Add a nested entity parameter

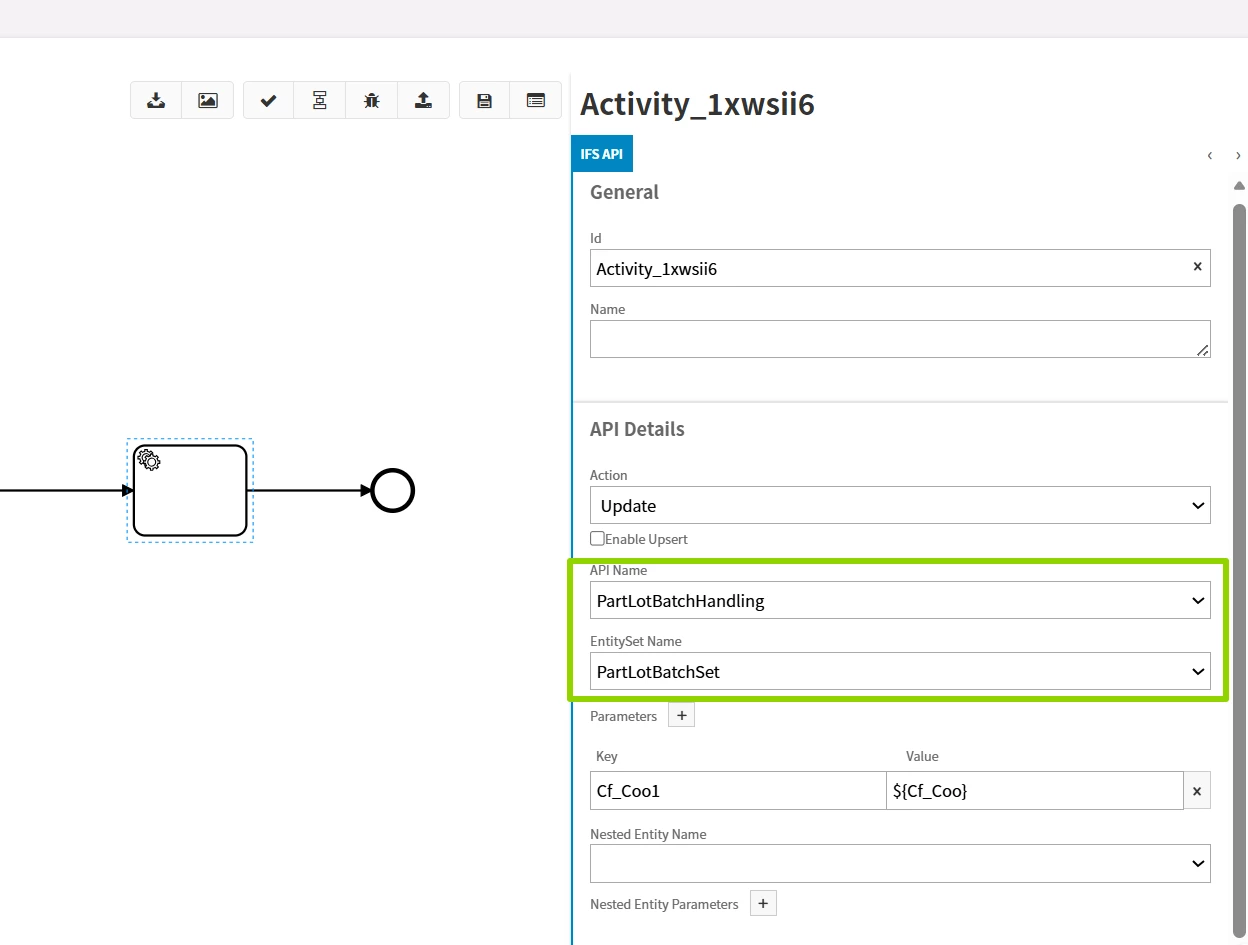point(763,904)
